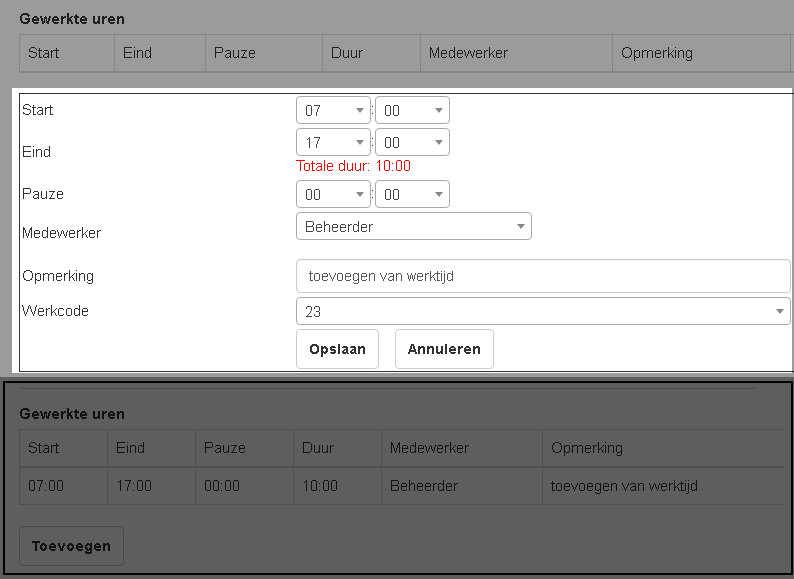Screen dimensions: 794x579
Task: Select the 17:00 end time table cell
Action: tap(134, 486)
